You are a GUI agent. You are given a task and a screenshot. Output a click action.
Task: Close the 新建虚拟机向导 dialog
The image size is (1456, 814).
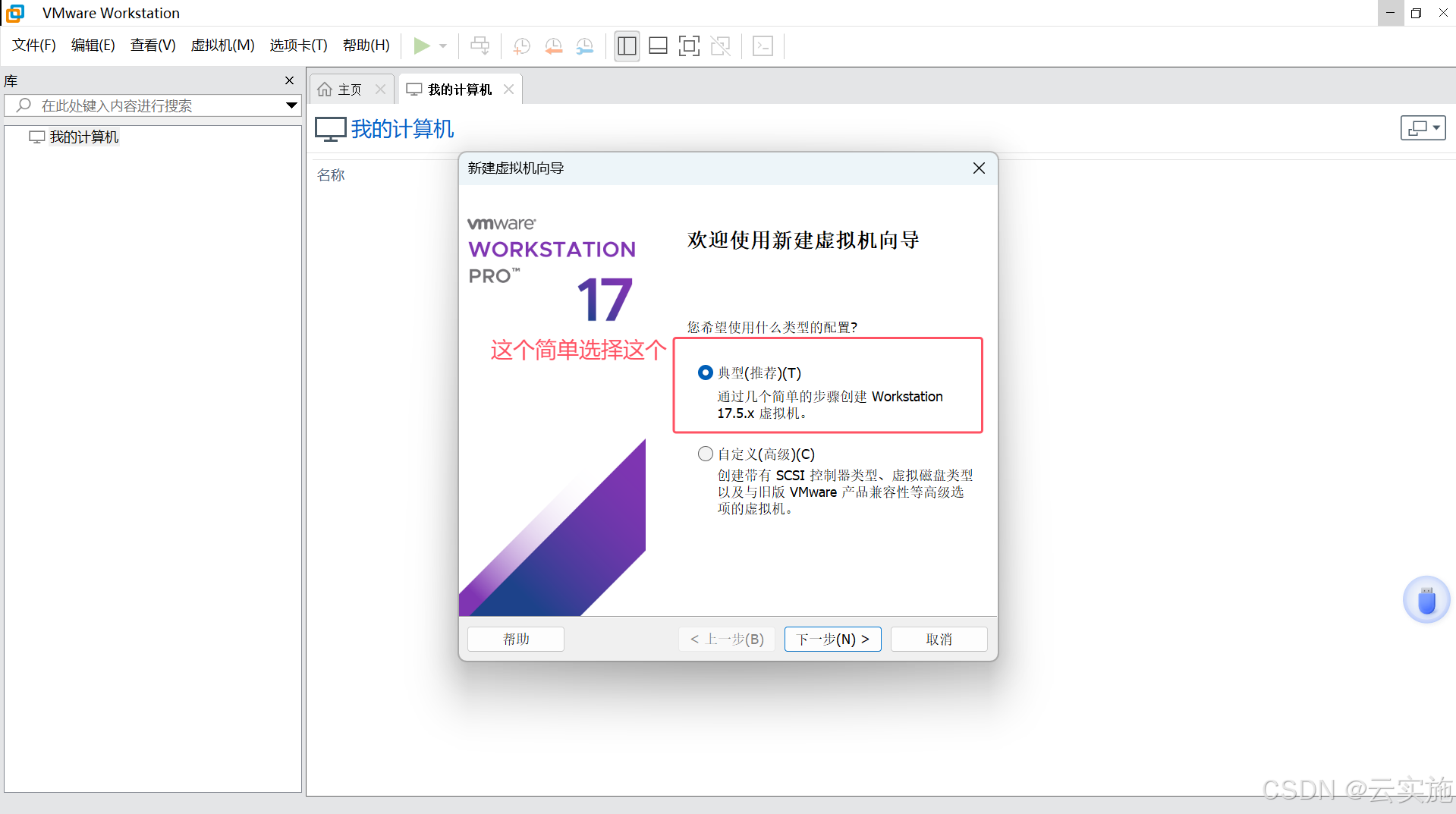click(x=979, y=168)
